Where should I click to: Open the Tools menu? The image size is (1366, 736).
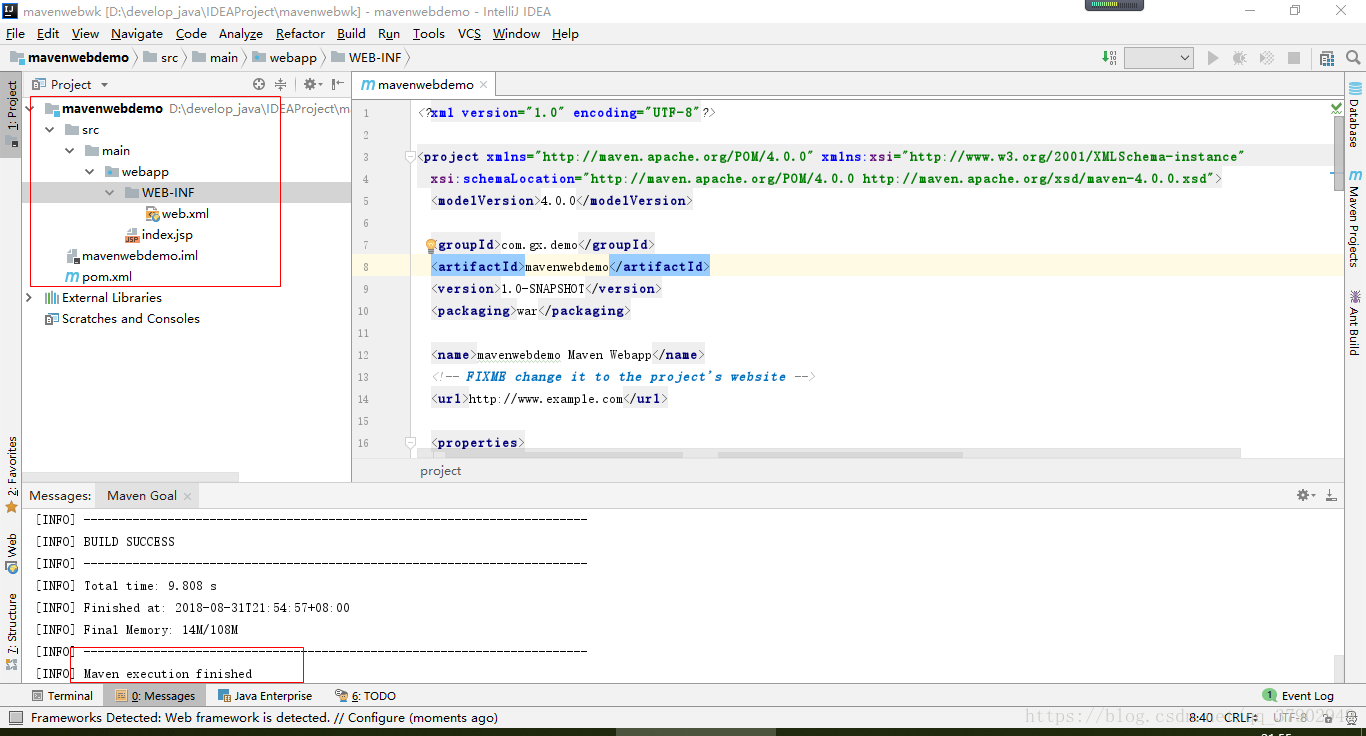429,33
